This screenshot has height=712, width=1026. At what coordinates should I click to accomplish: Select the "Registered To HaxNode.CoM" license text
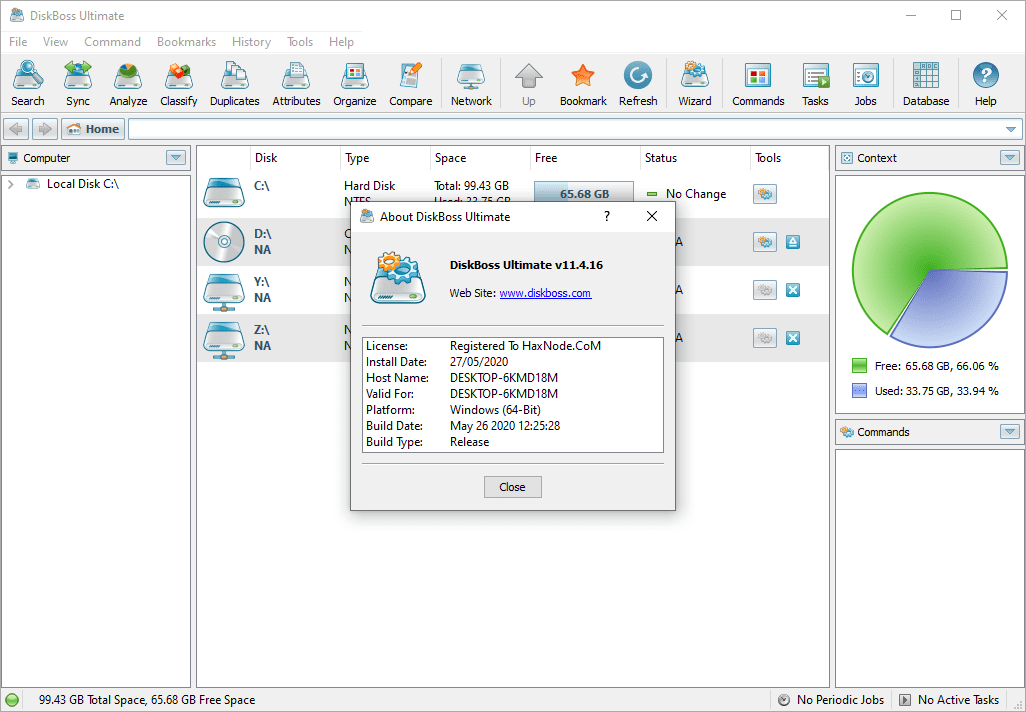tap(525, 346)
